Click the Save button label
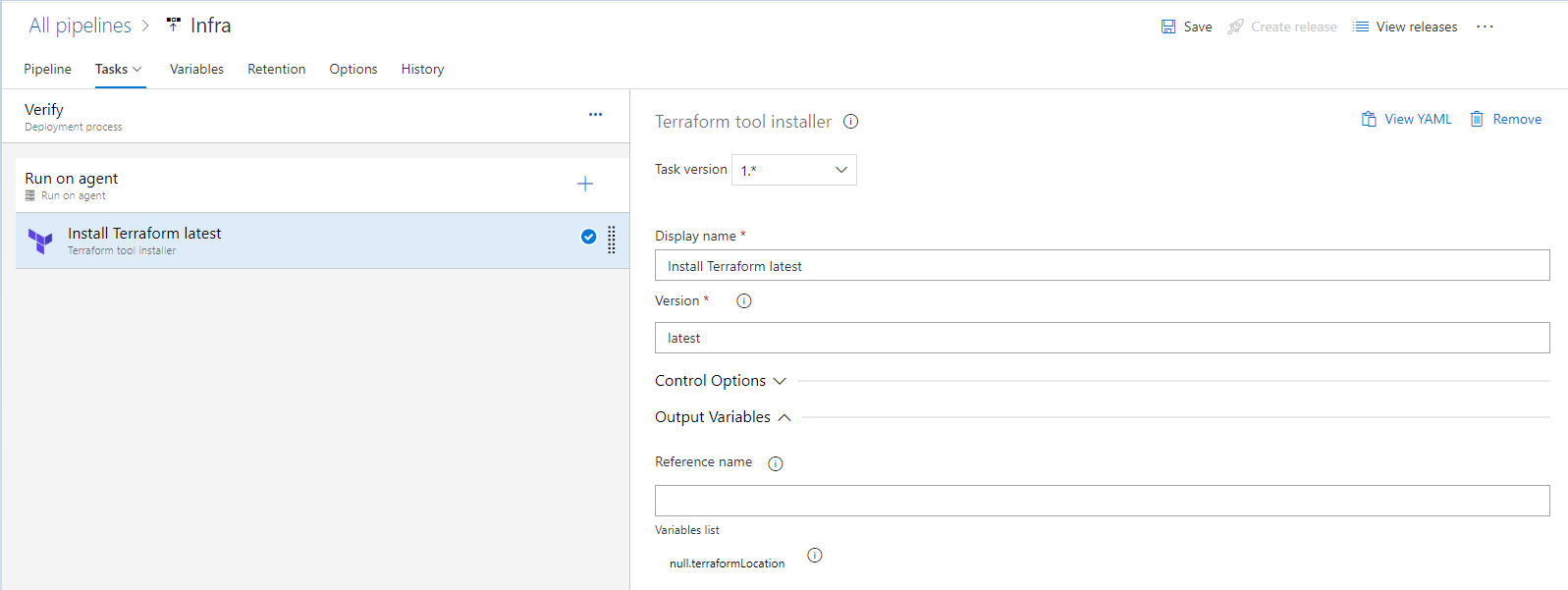Screen dimensions: 1568x590 pyautogui.click(x=1198, y=27)
